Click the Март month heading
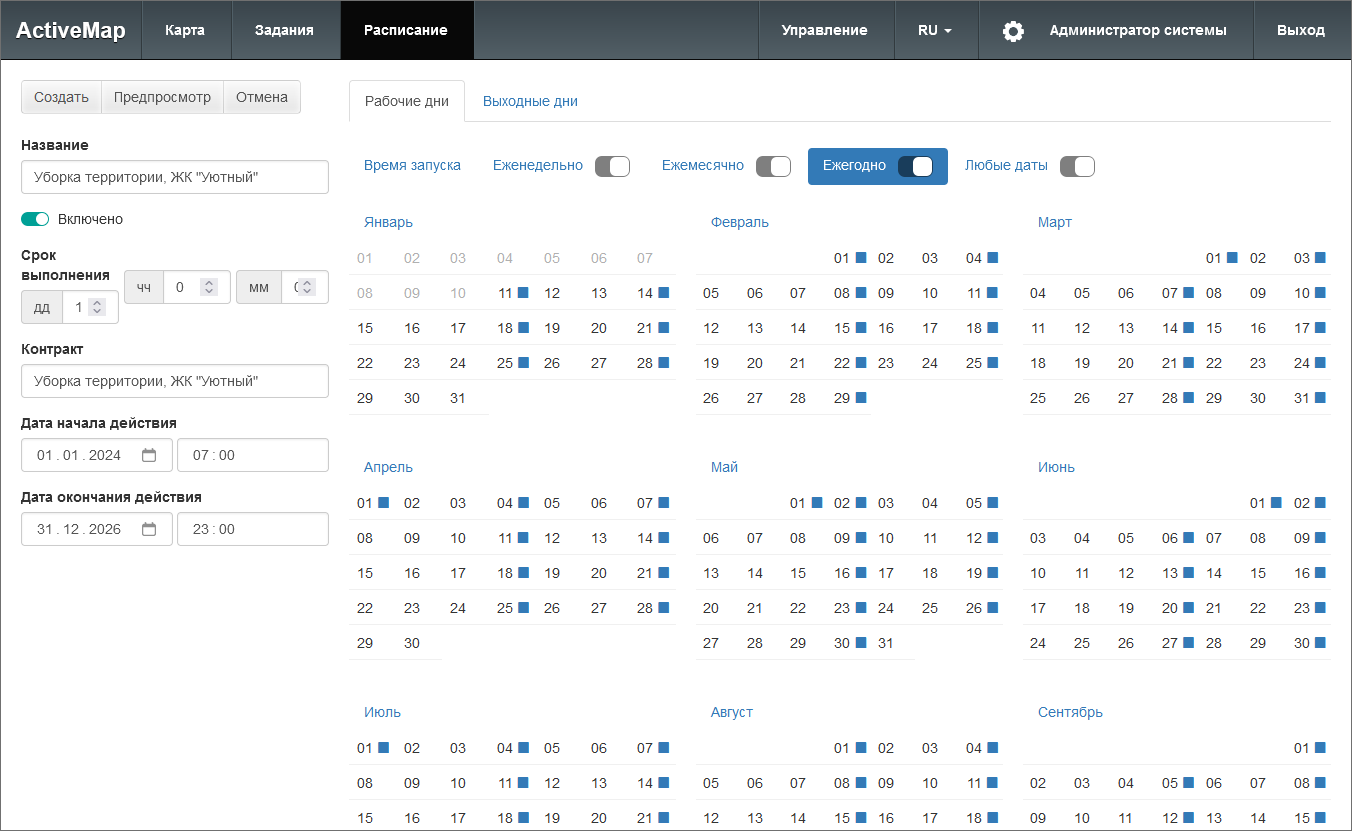Screen dimensions: 1352x831 pos(1055,222)
